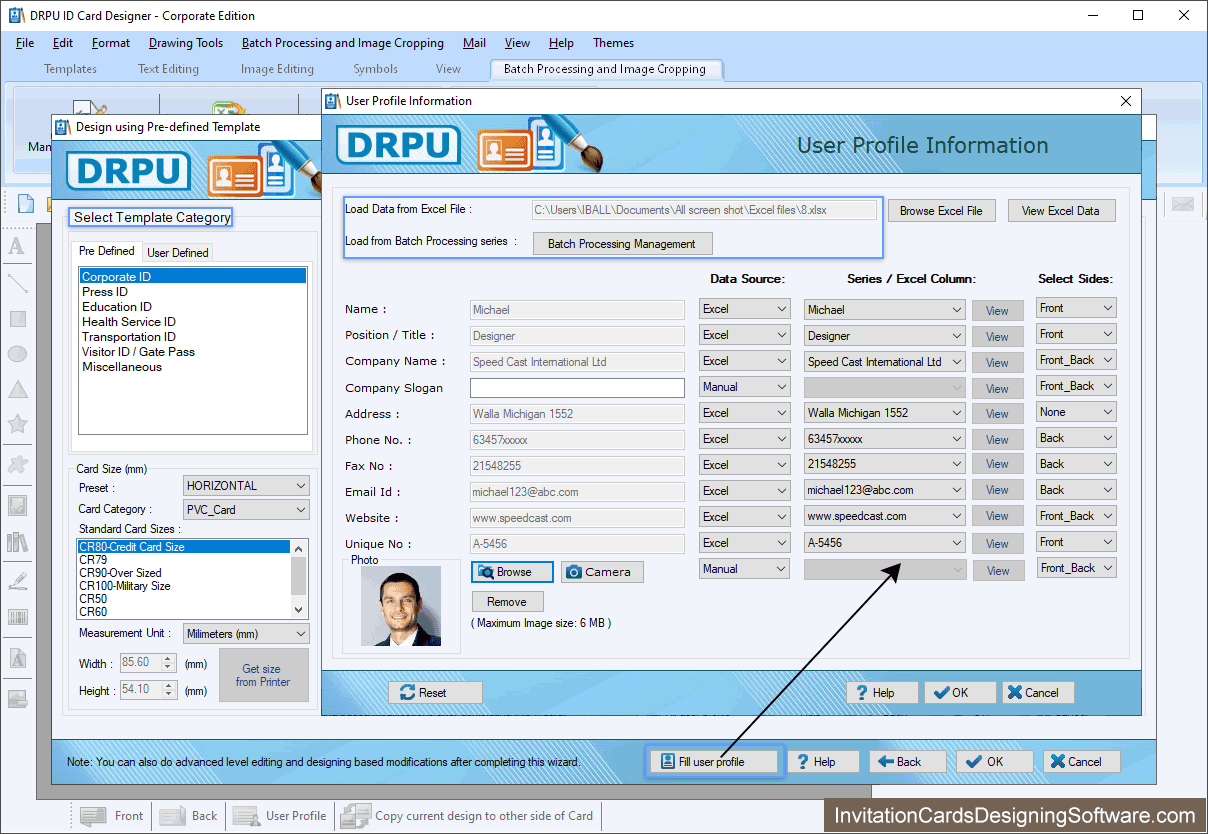Image resolution: width=1208 pixels, height=834 pixels.
Task: Click the Company Slogan input field
Action: [577, 387]
